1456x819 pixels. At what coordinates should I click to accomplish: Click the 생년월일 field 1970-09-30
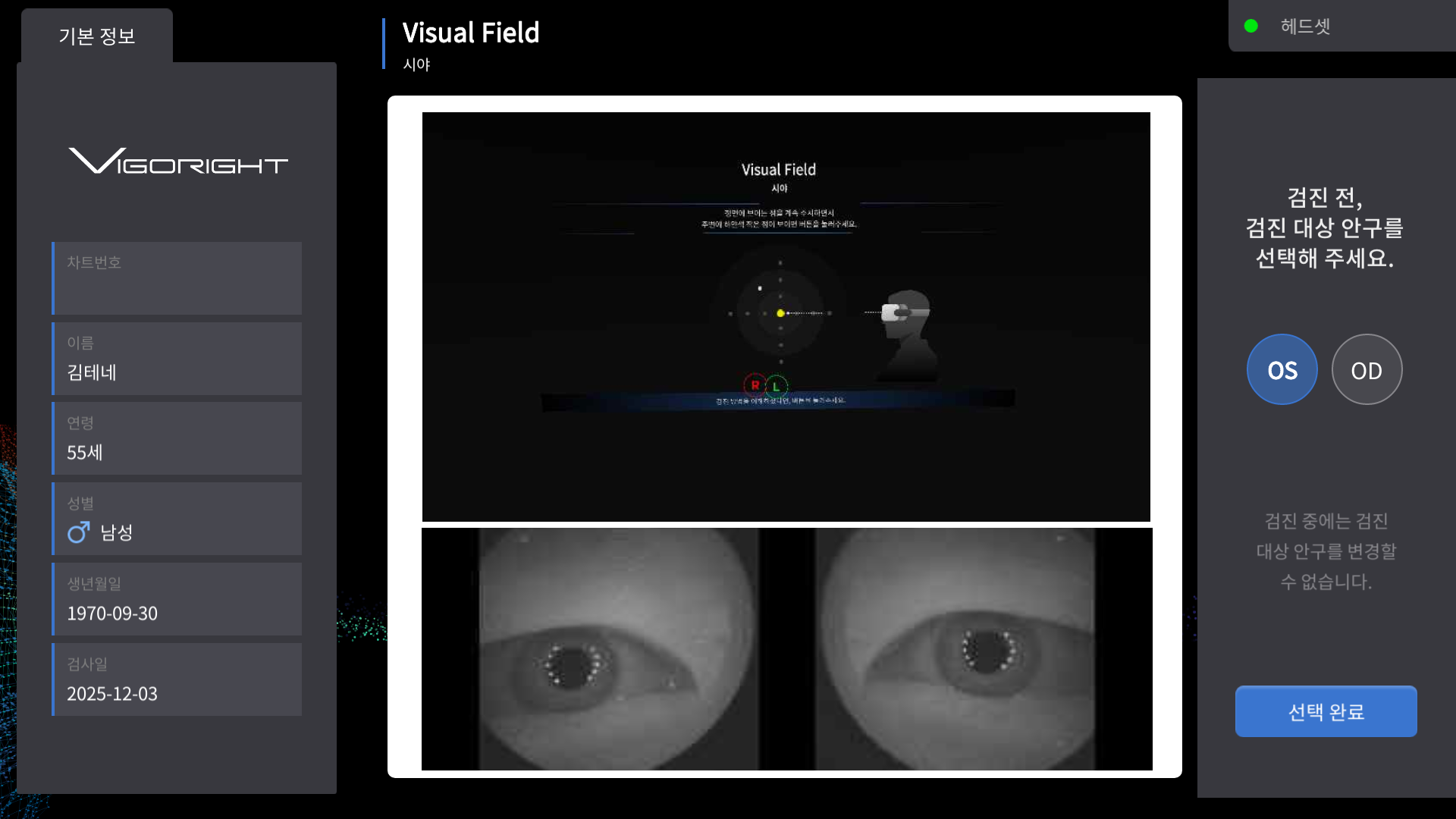click(177, 600)
